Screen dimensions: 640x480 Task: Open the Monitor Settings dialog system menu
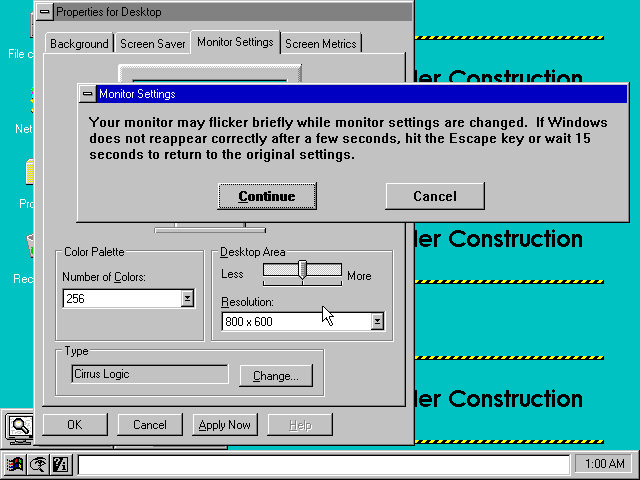click(87, 94)
